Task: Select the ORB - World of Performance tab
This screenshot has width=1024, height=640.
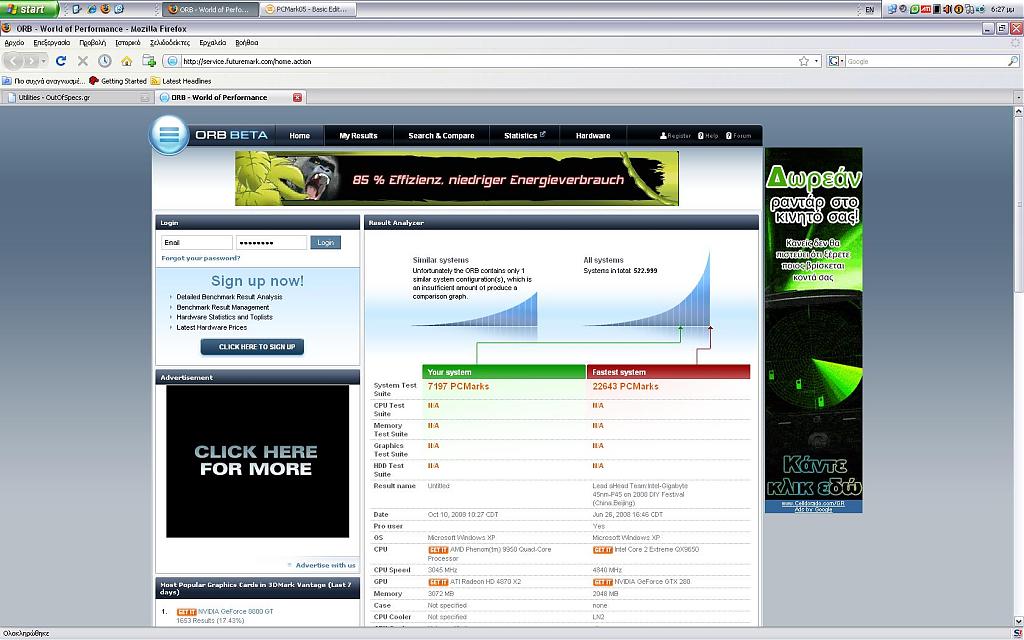Action: [x=231, y=97]
